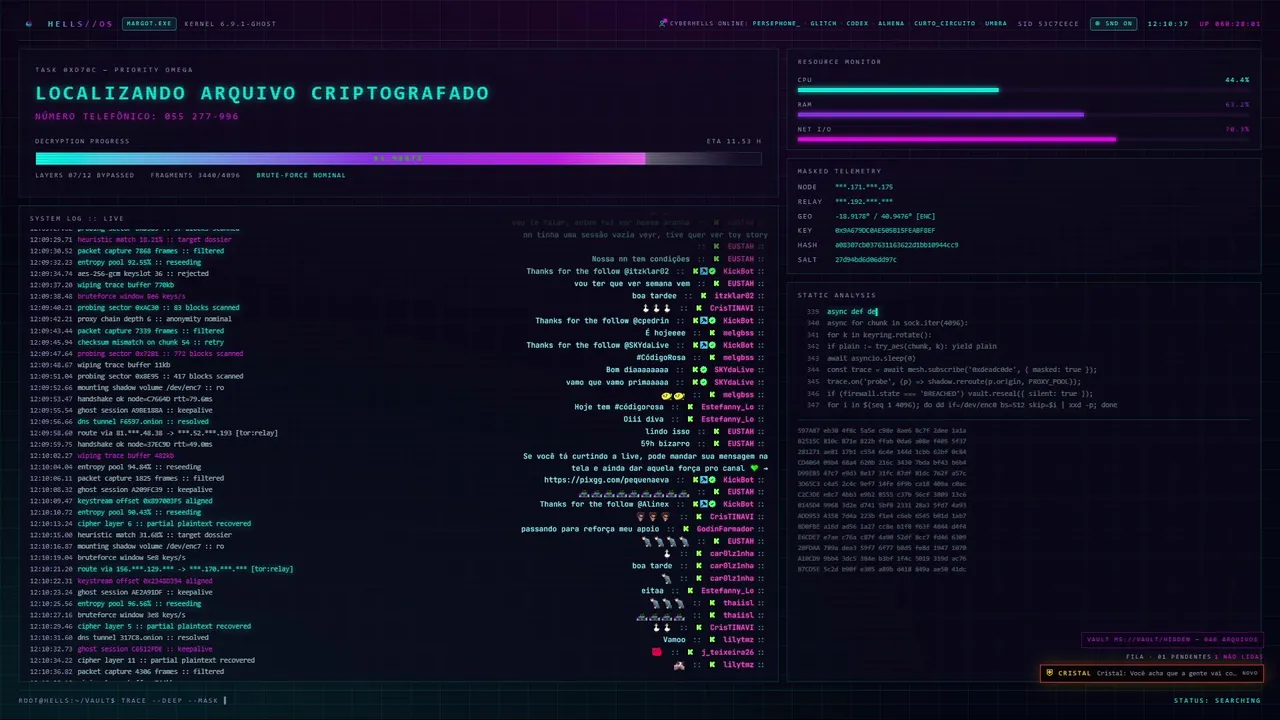Click username Estefanny_Lo on 'Oiii diva' line
This screenshot has height=720, width=1280.
click(x=727, y=419)
